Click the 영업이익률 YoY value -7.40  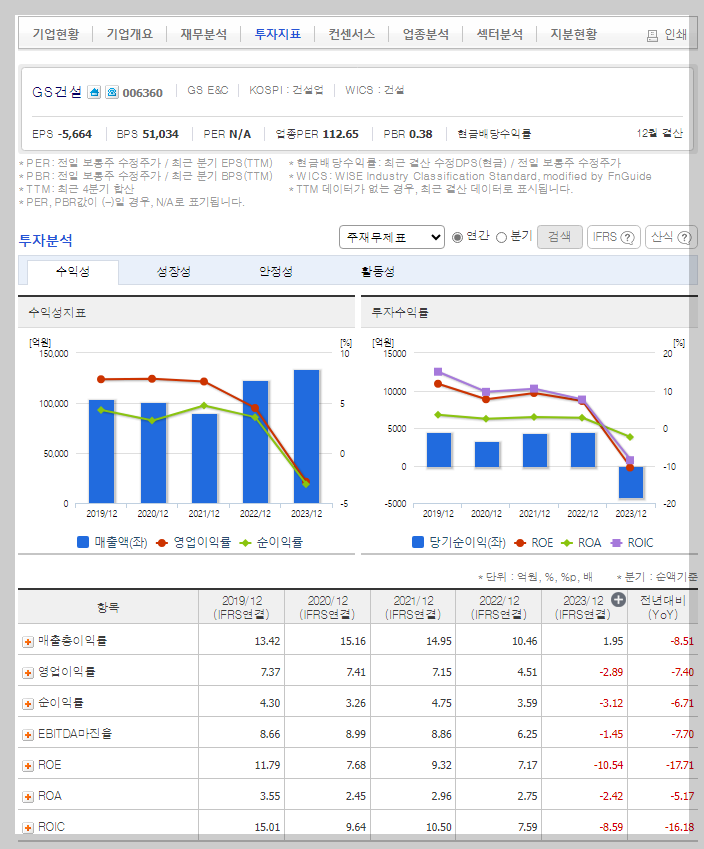[682, 672]
